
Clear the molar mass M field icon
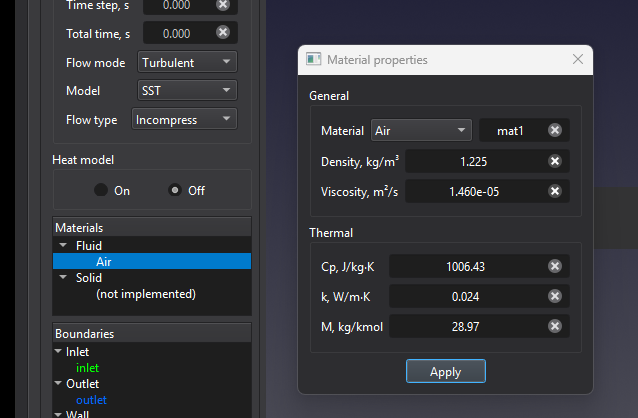coord(554,326)
